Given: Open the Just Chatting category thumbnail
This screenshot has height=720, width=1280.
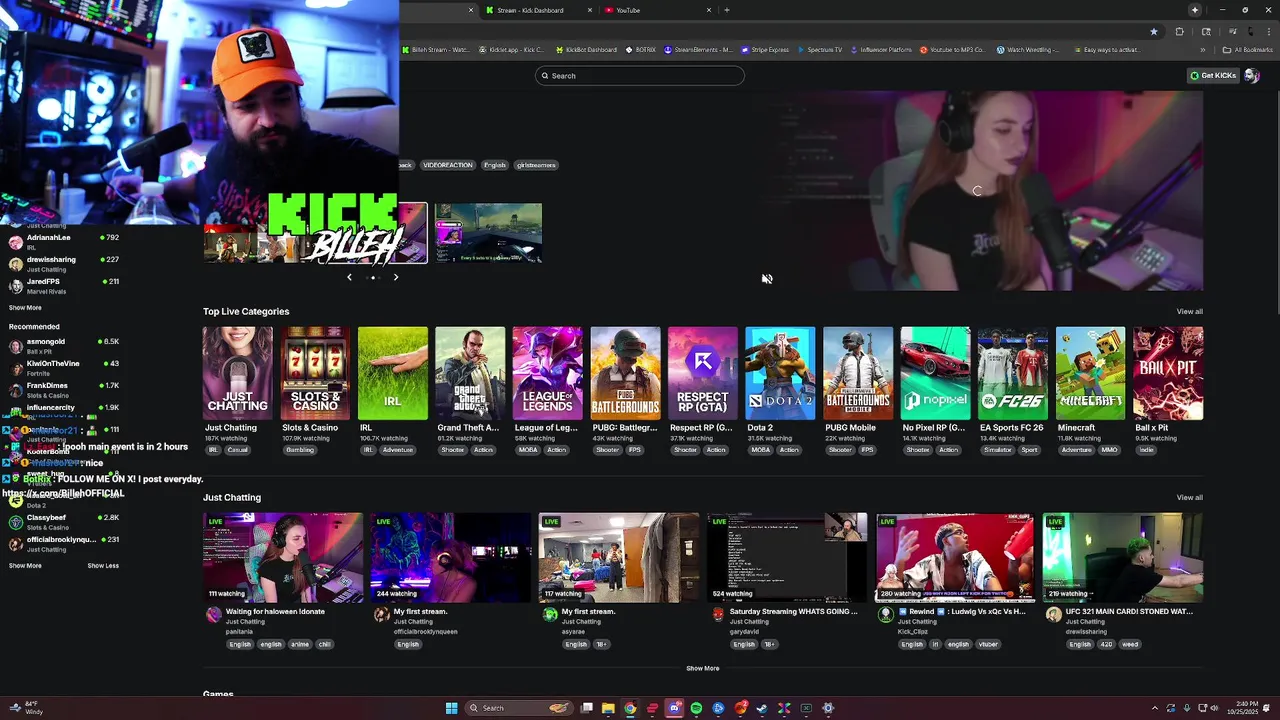Looking at the screenshot, I should (237, 373).
